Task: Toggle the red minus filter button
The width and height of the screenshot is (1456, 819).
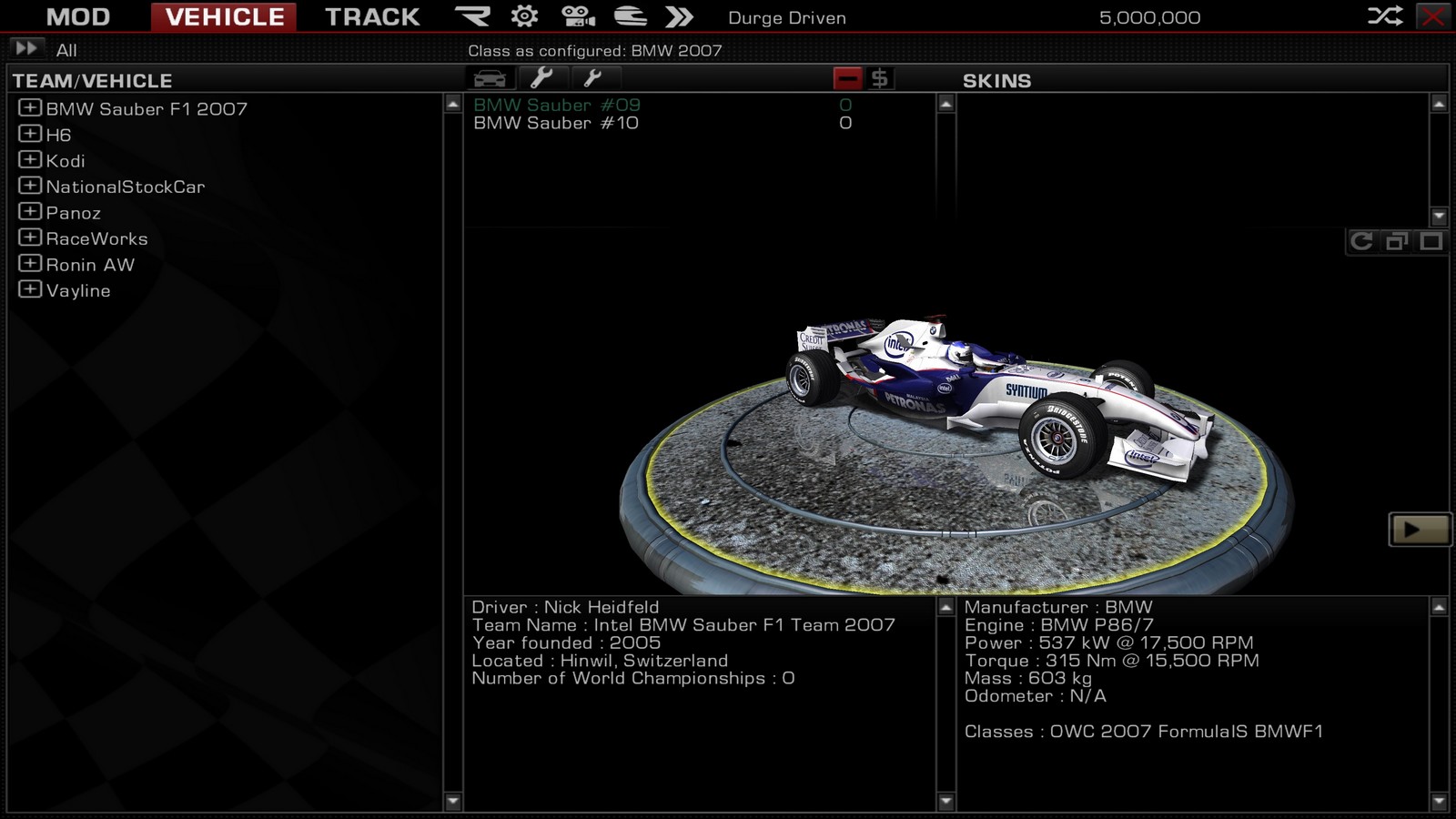Action: click(847, 78)
